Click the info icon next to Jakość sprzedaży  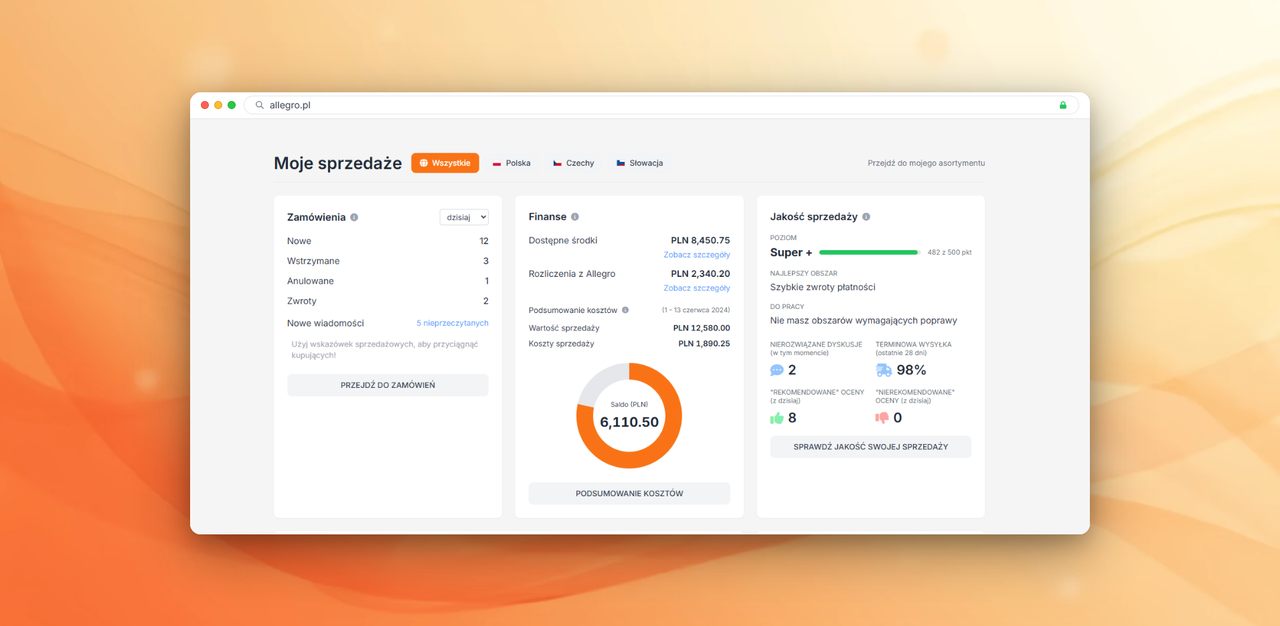[866, 217]
